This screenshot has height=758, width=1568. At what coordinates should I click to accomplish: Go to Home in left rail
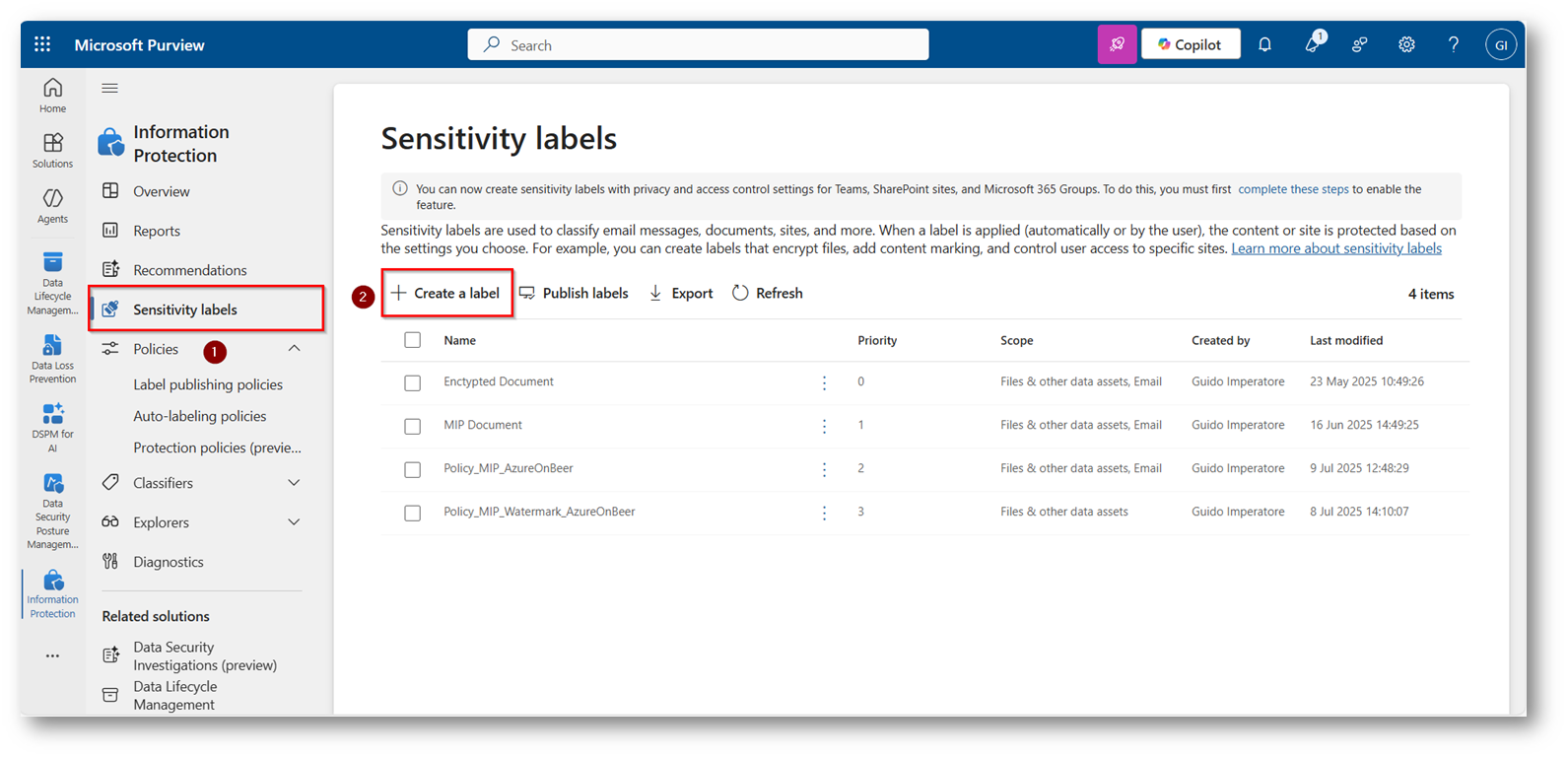53,96
